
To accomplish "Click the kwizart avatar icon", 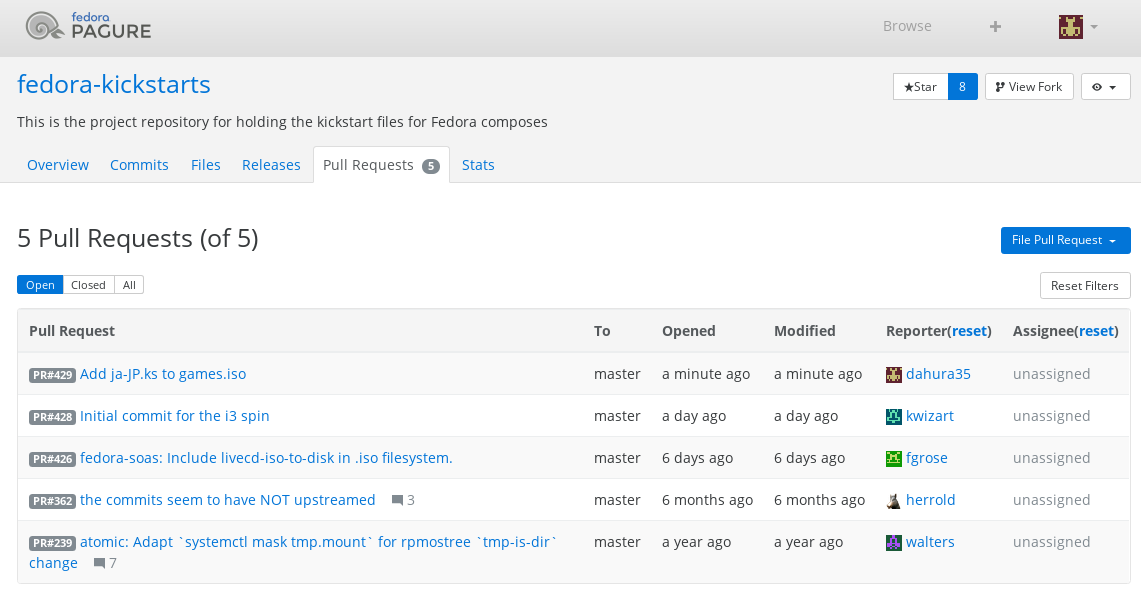I will [x=894, y=417].
